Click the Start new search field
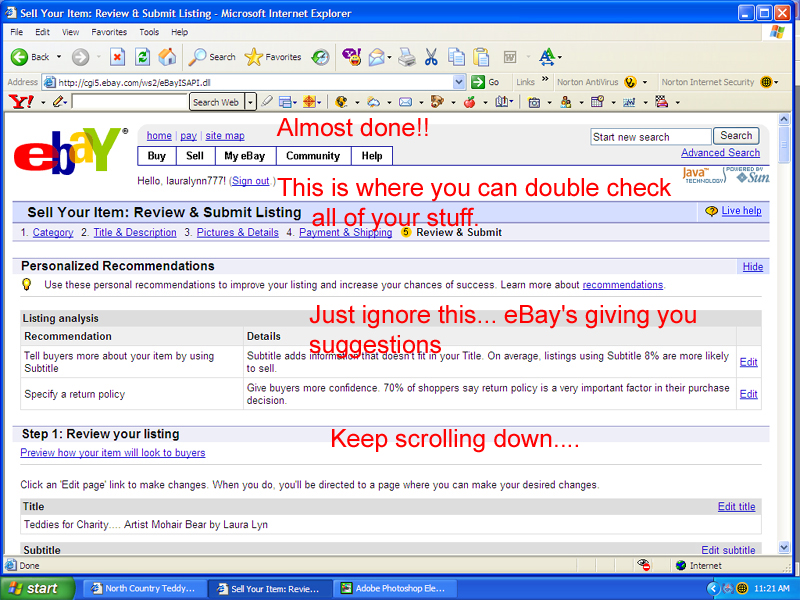The image size is (800, 600). point(650,137)
